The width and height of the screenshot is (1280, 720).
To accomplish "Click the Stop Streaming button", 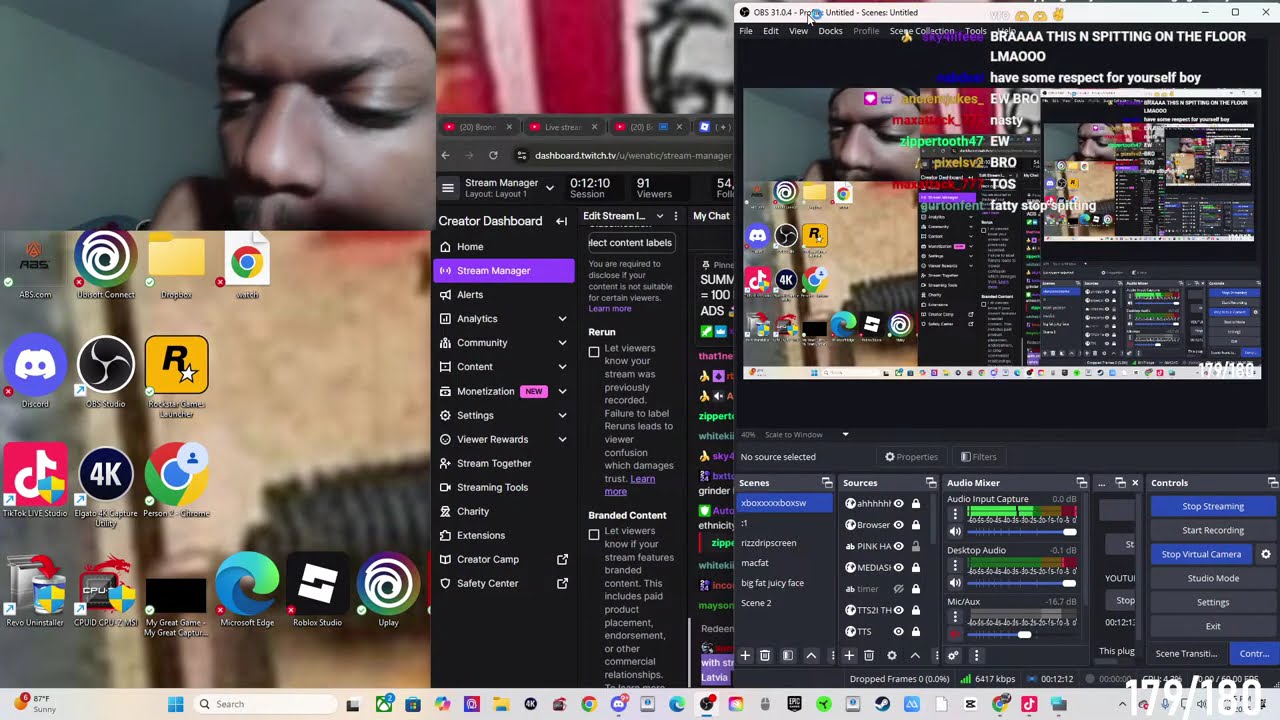I will 1213,506.
